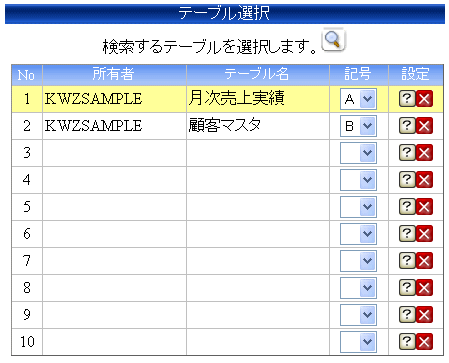
Task: Click question mark icon in row 2
Action: (x=407, y=126)
